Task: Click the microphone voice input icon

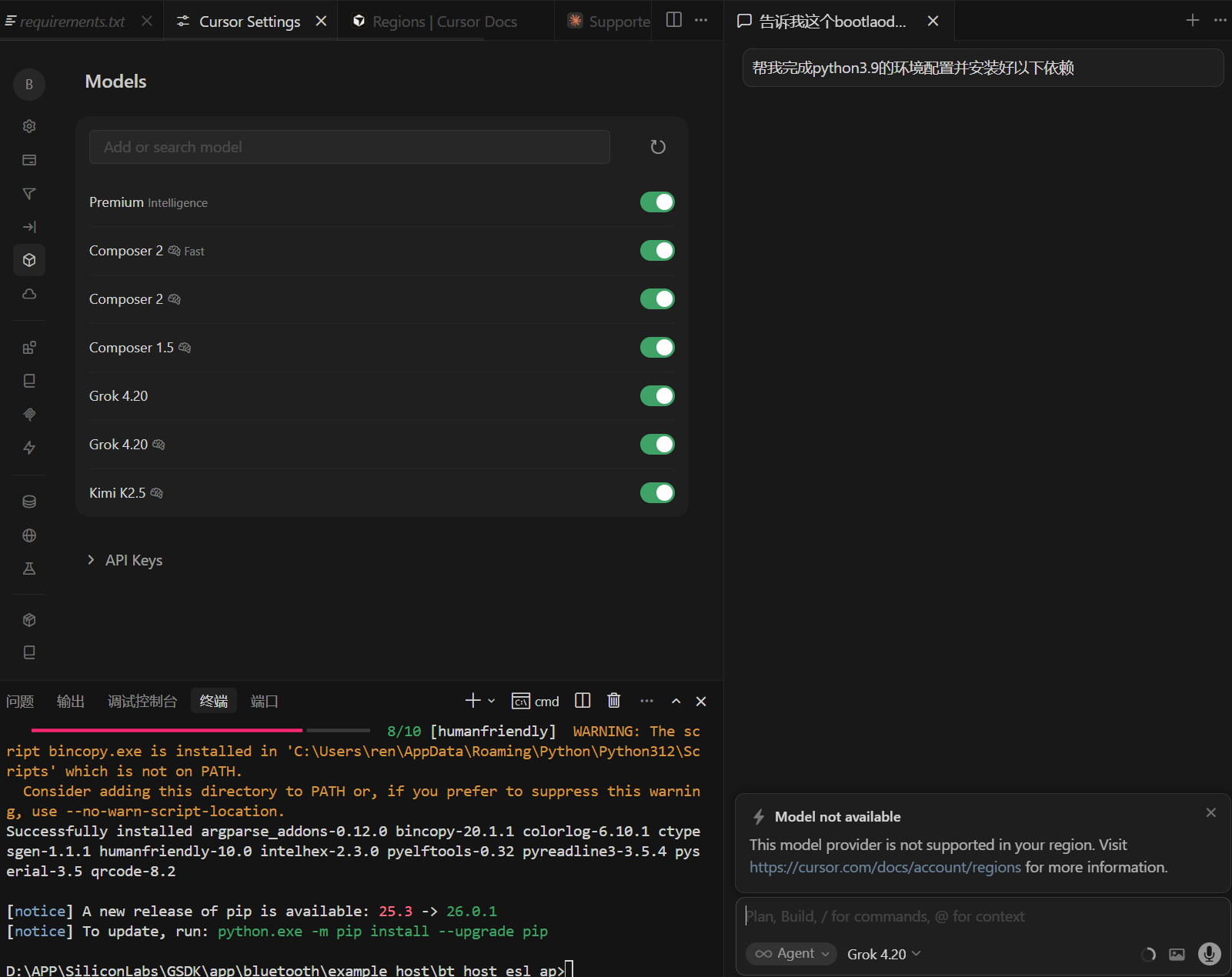Action: coord(1209,954)
